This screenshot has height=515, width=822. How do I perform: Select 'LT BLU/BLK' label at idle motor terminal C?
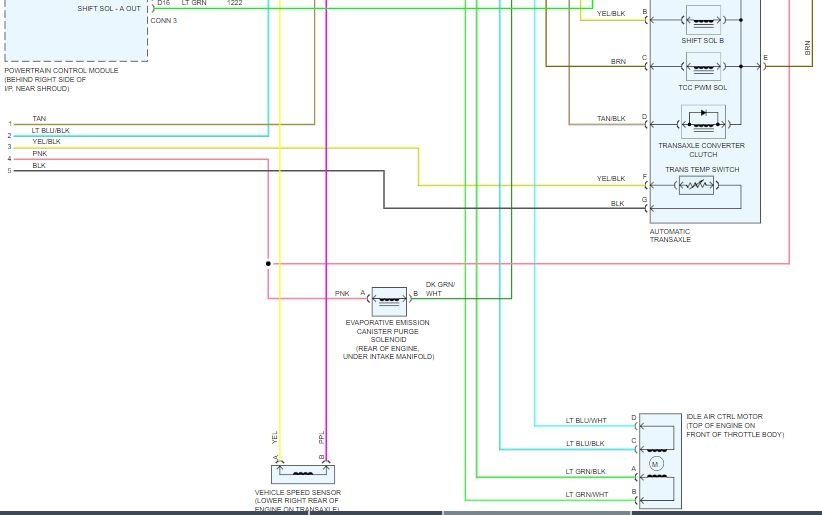pyautogui.click(x=585, y=444)
